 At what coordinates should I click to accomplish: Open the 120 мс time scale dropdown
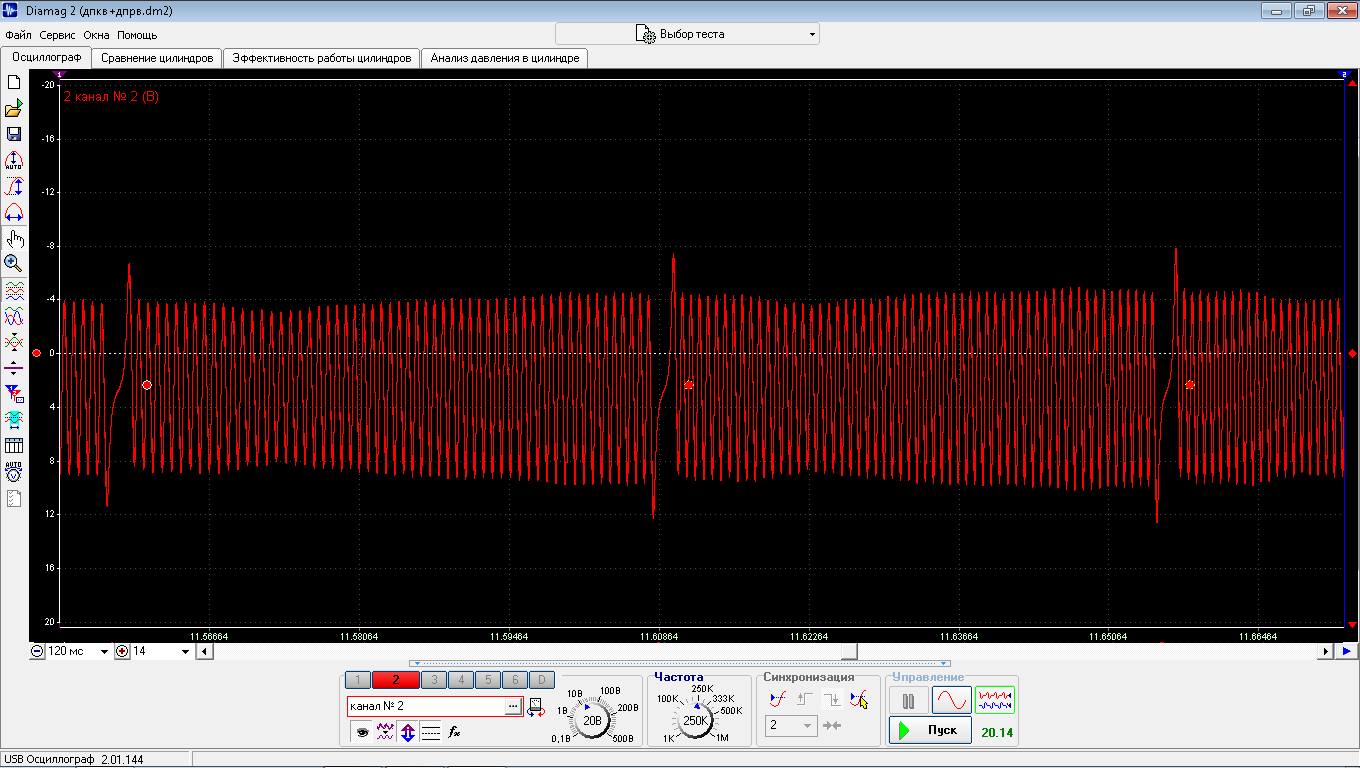pos(104,651)
